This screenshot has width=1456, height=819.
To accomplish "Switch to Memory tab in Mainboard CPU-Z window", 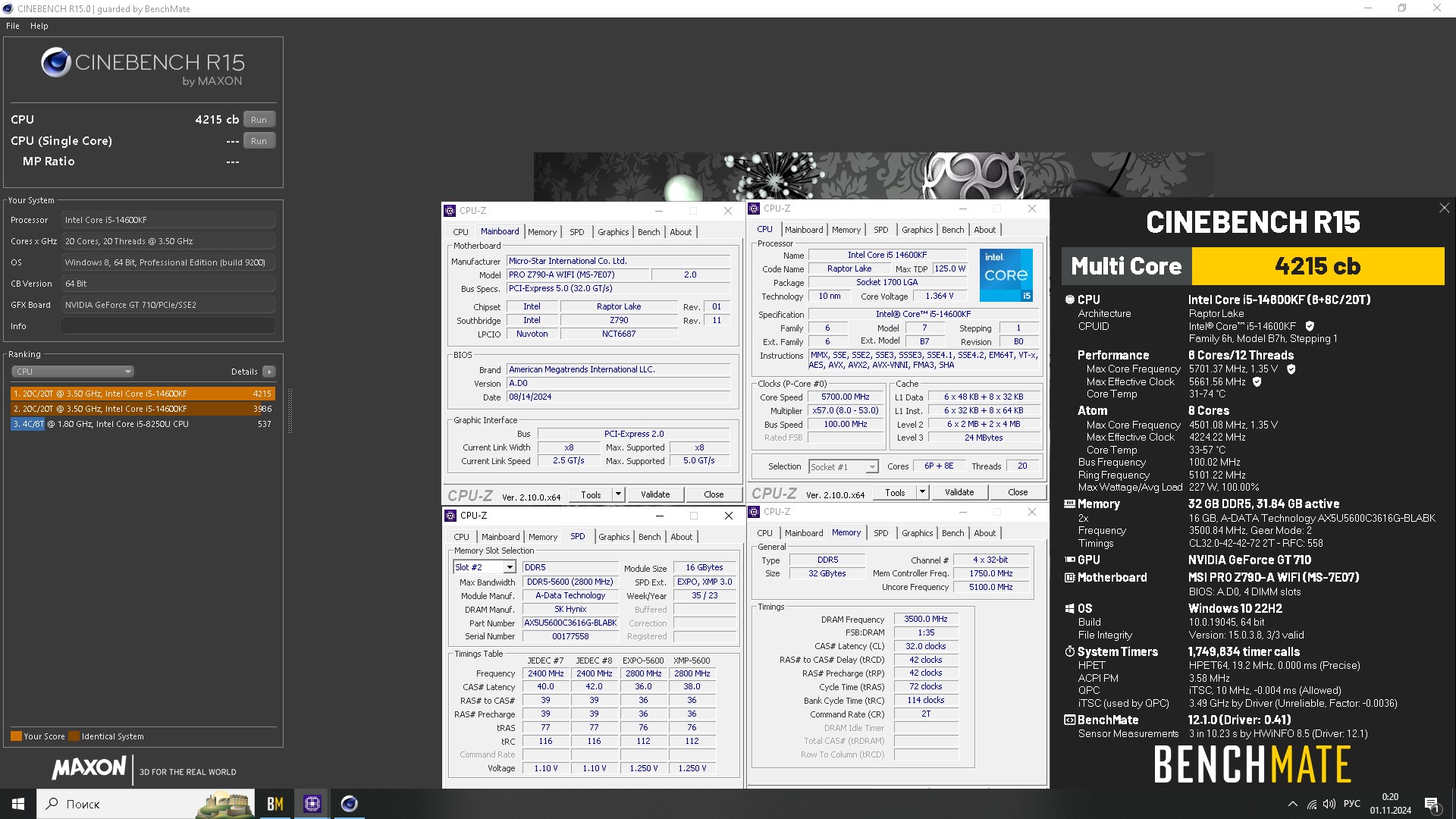I will click(542, 232).
